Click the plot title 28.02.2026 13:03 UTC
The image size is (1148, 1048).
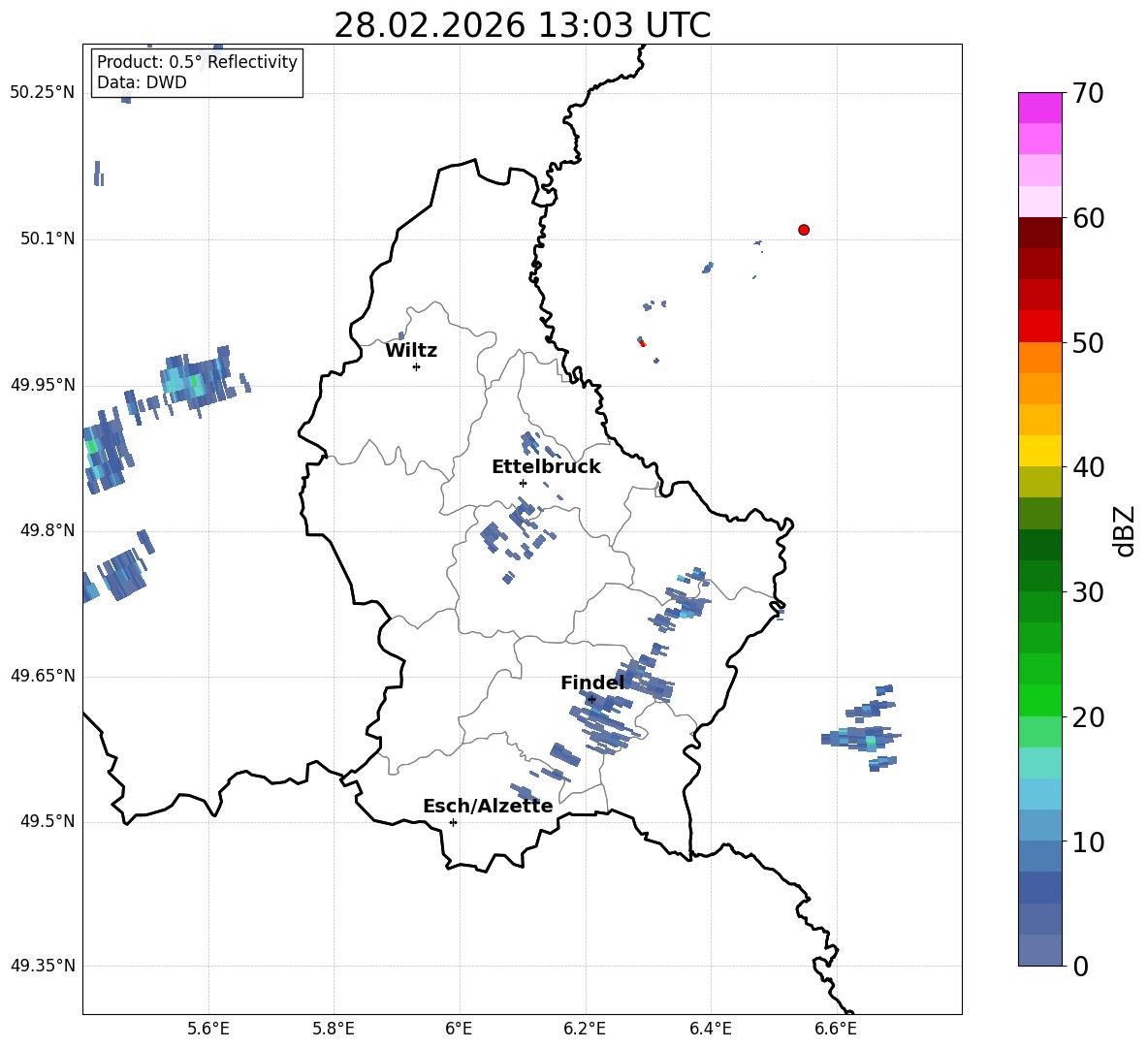[522, 25]
